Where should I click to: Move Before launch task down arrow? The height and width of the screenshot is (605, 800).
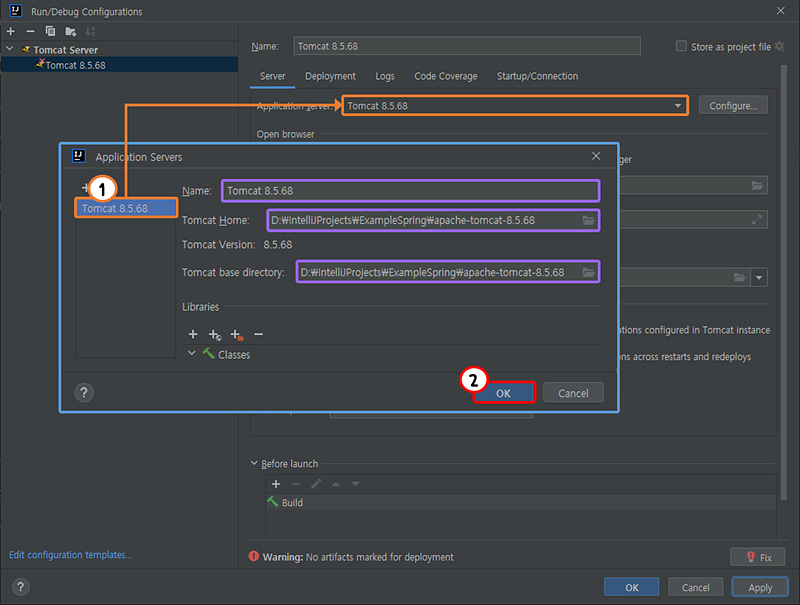pos(356,484)
